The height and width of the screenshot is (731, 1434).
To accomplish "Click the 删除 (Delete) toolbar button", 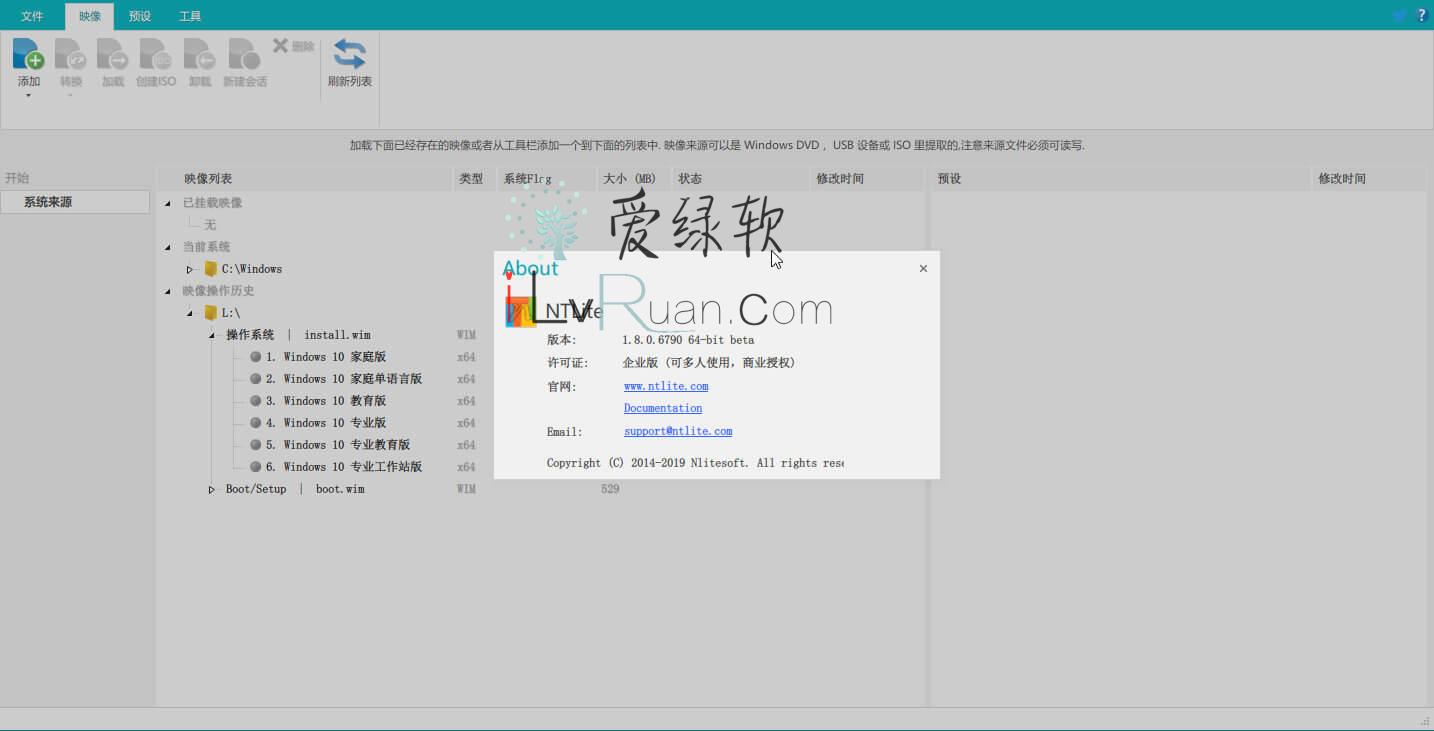I will click(293, 46).
